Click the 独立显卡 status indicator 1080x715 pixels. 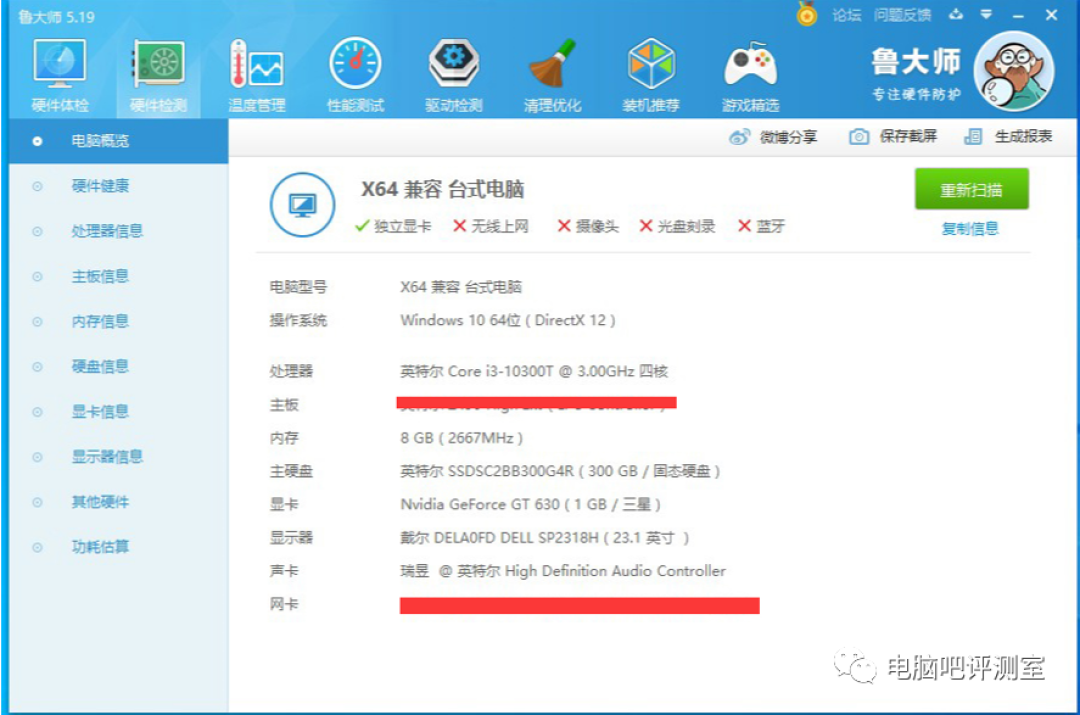pyautogui.click(x=393, y=226)
